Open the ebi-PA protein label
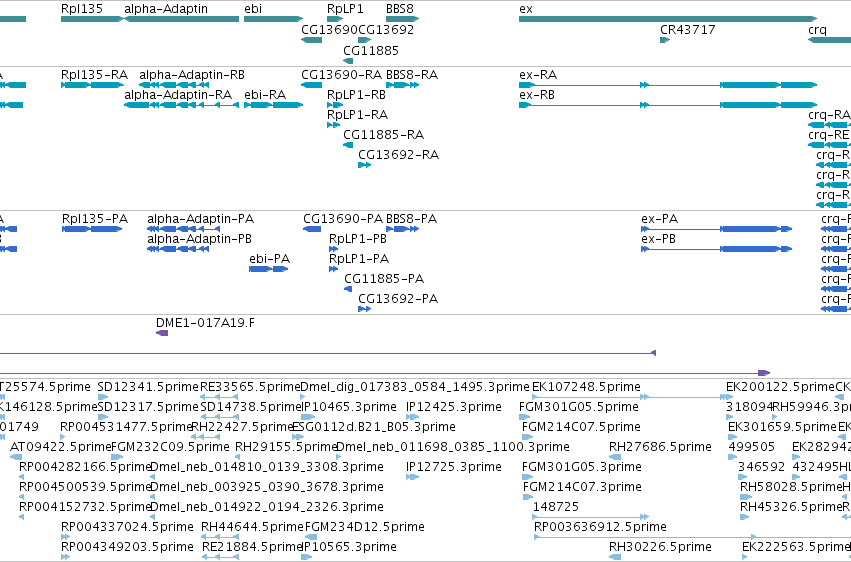 [269, 259]
